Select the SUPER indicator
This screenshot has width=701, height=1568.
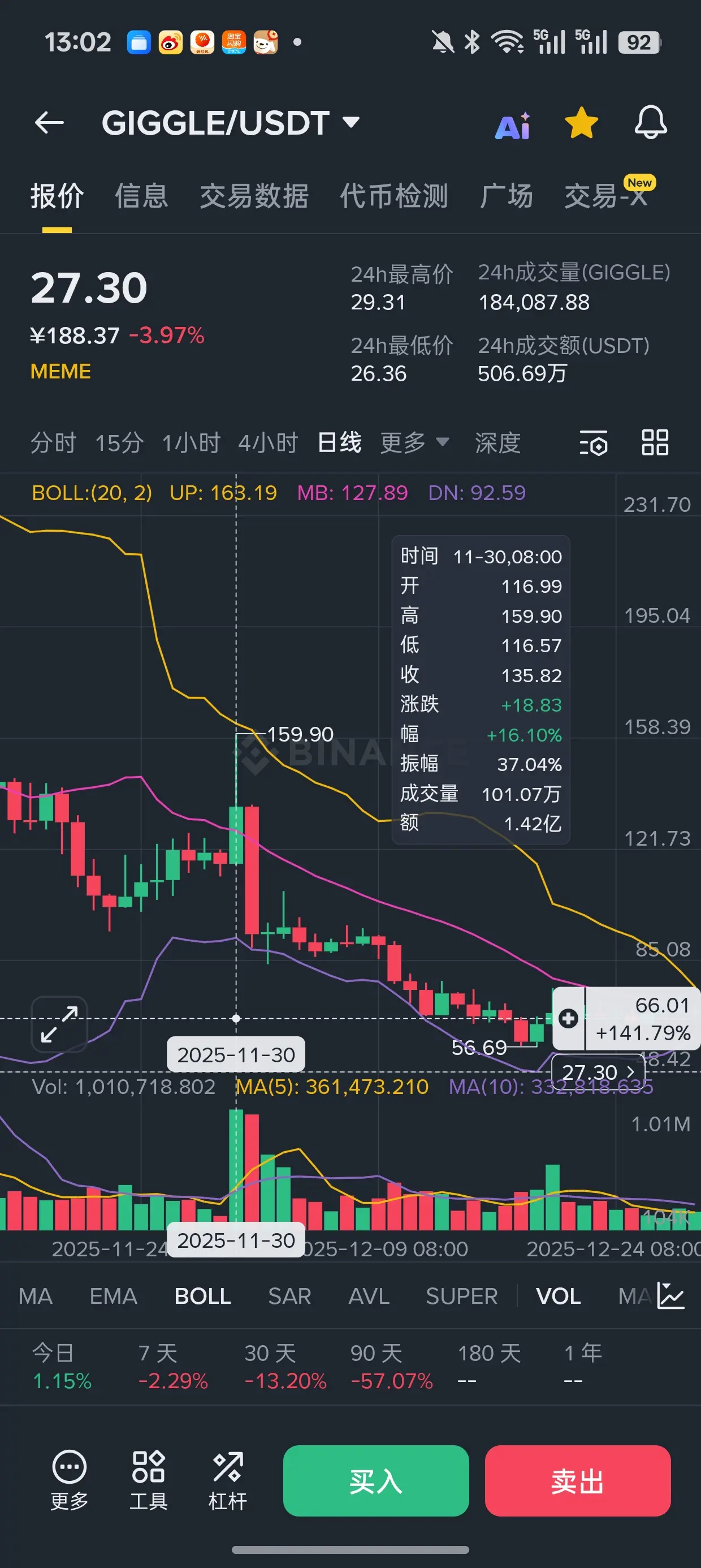tap(462, 1296)
